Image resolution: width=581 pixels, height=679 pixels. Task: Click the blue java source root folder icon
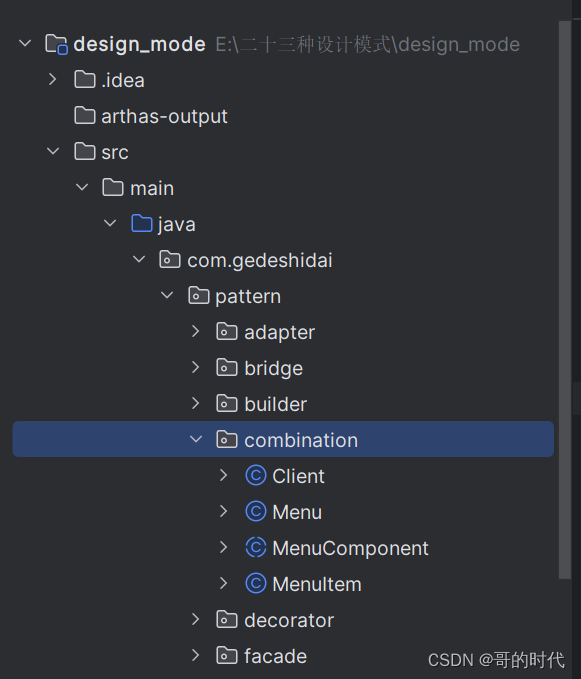(142, 224)
